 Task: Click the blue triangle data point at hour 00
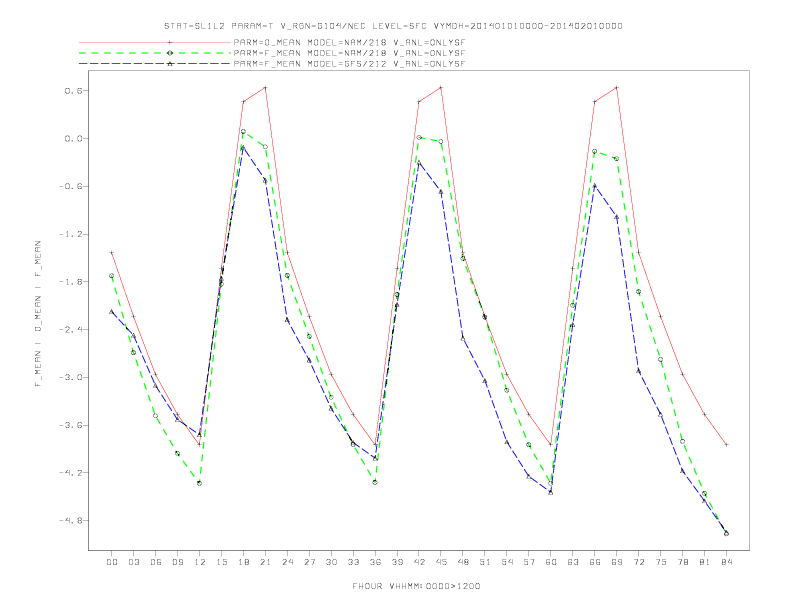coord(112,312)
